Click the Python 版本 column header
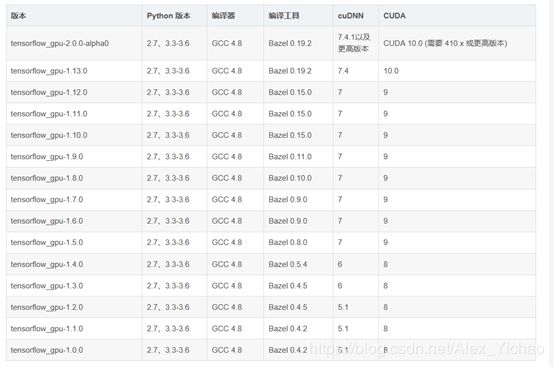 [x=169, y=16]
